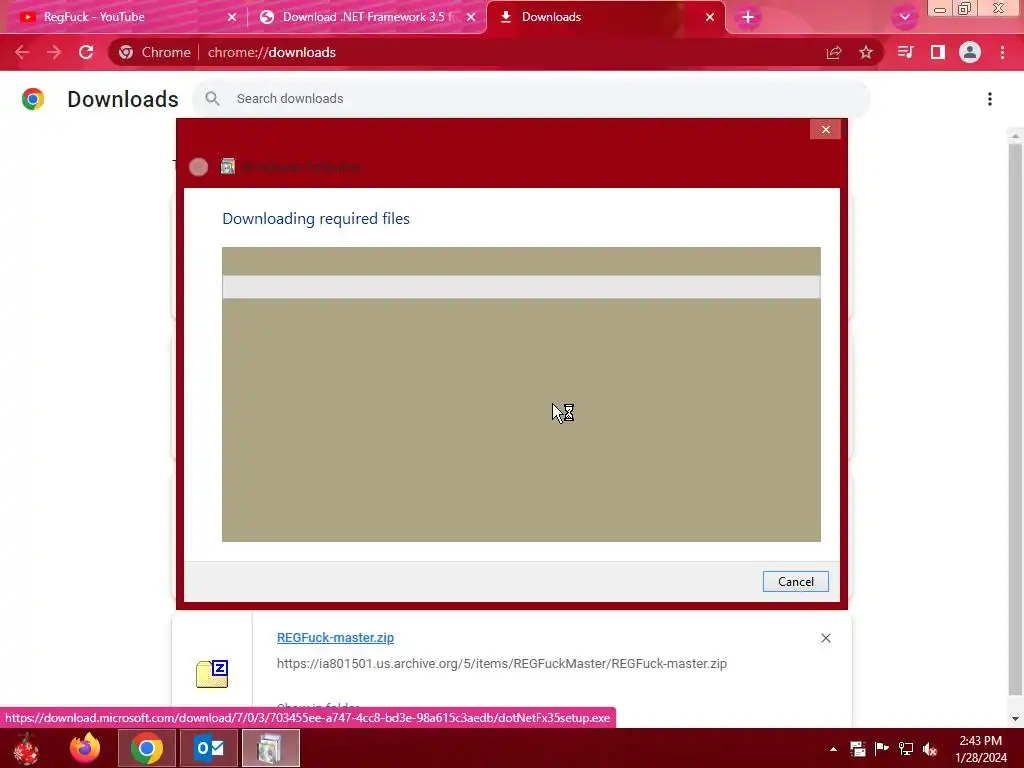Click the muted volume tray icon

tap(930, 748)
